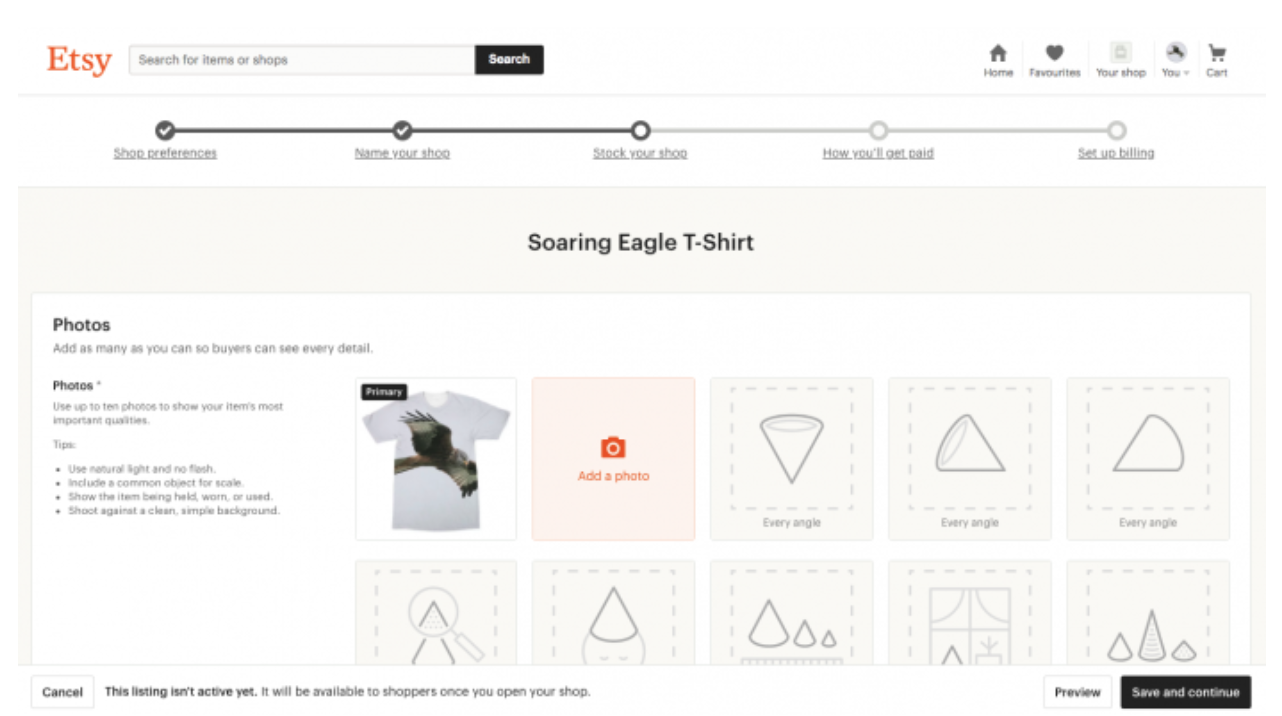Open the Stock your shop step
Viewport: 1282px width, 716px height.
pyautogui.click(x=640, y=153)
